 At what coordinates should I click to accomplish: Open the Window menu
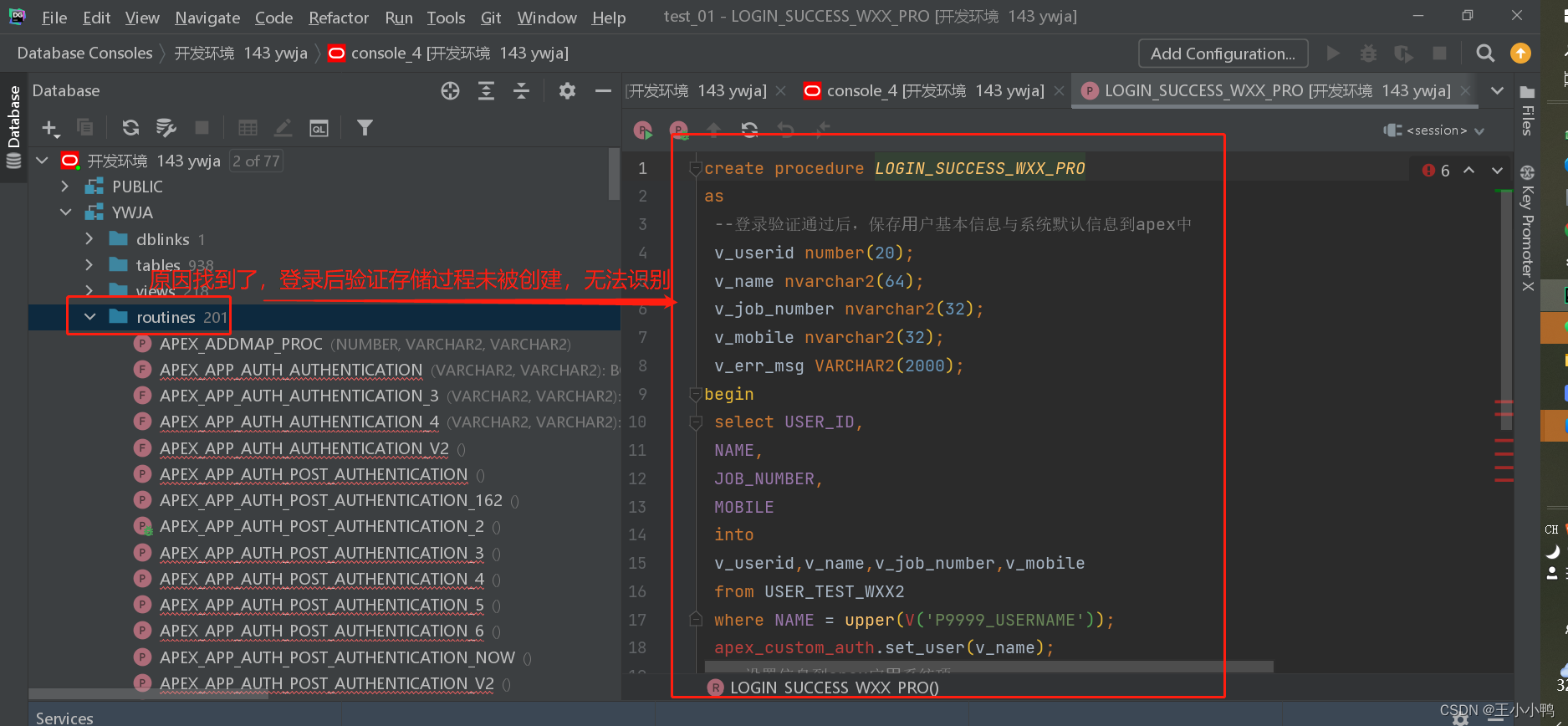click(547, 18)
